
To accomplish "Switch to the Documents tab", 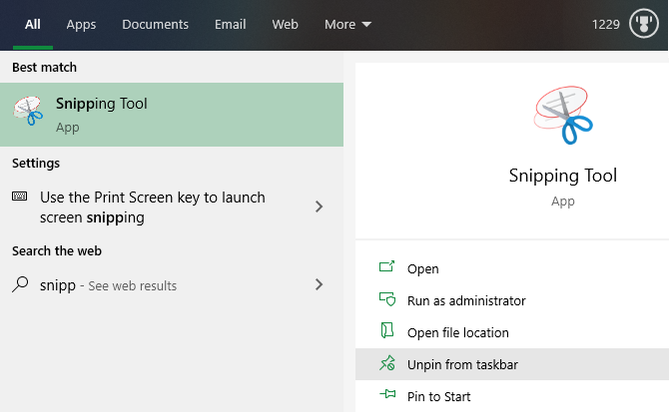I will coord(155,25).
